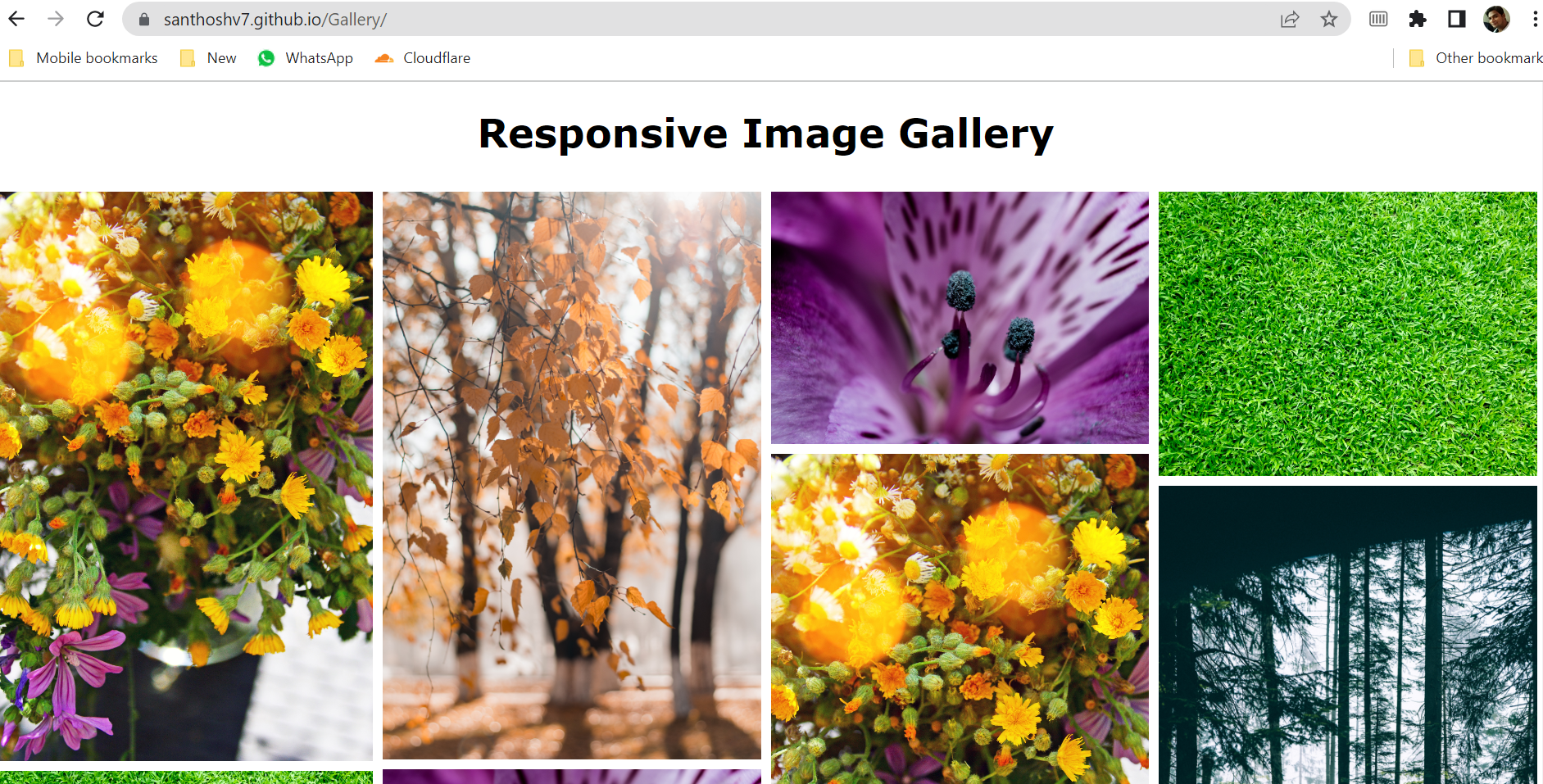Open the Mobile bookmarks folder
Image resolution: width=1543 pixels, height=784 pixels.
[84, 58]
